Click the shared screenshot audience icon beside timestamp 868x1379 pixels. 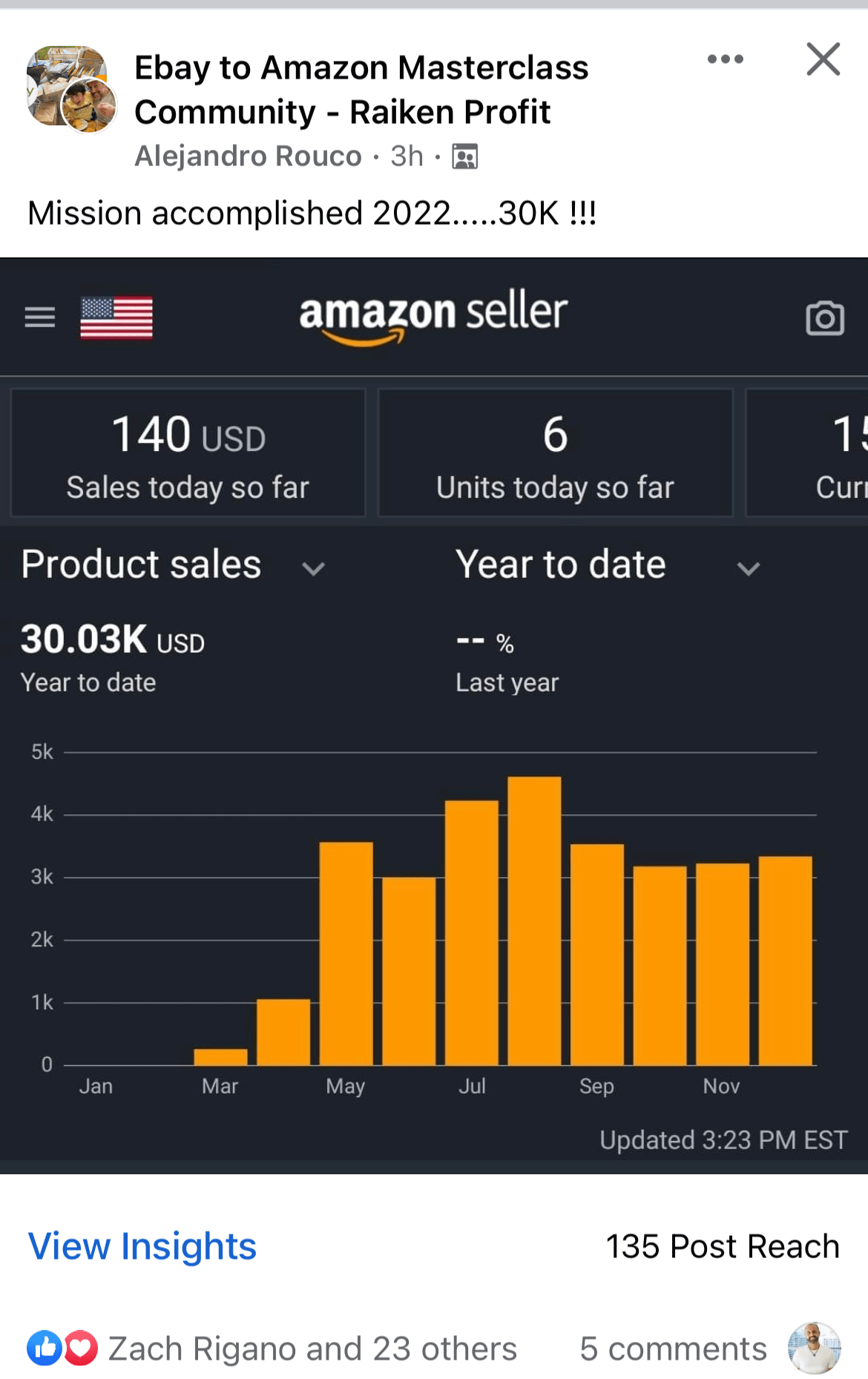tap(466, 156)
